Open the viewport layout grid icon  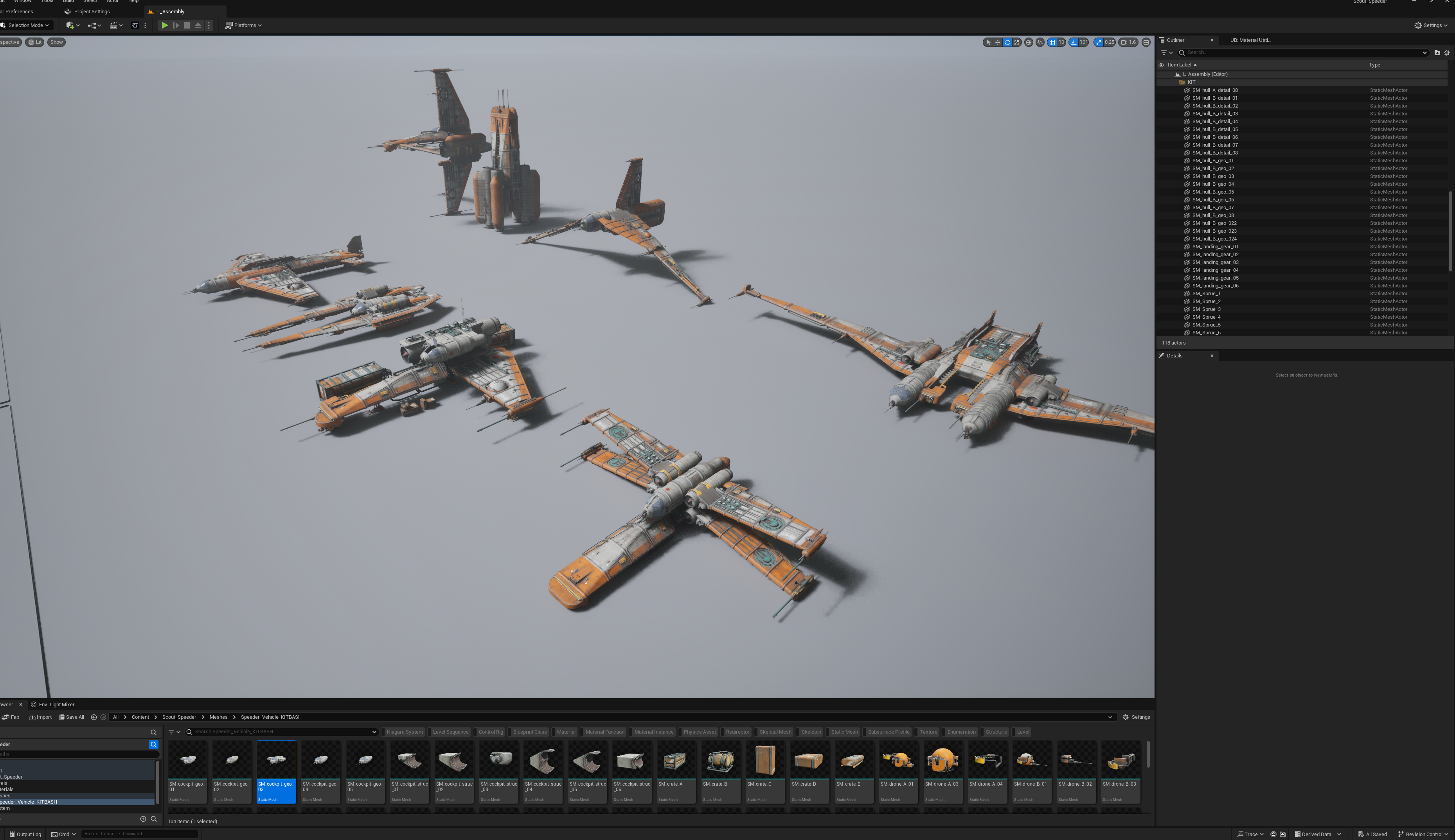[x=1146, y=42]
